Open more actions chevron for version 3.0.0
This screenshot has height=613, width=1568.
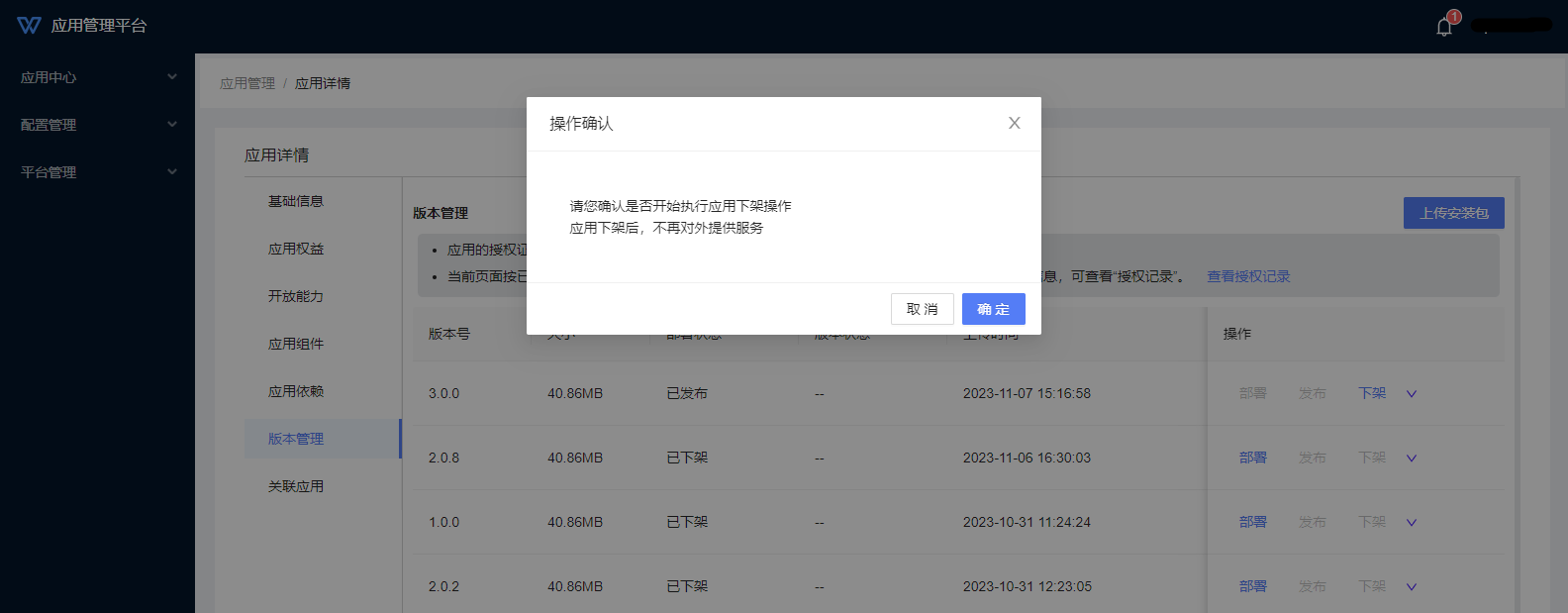coord(1412,394)
